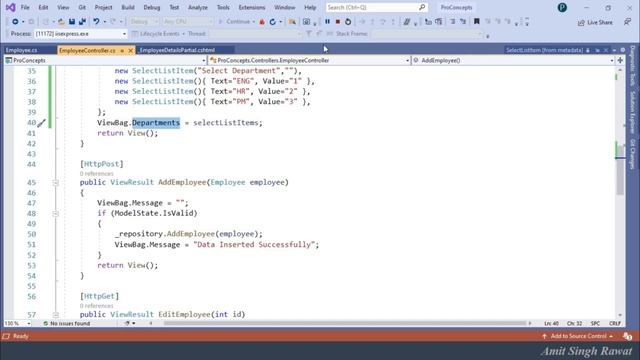Collapse the if block outline at line 48
640x360 pixels.
56,214
